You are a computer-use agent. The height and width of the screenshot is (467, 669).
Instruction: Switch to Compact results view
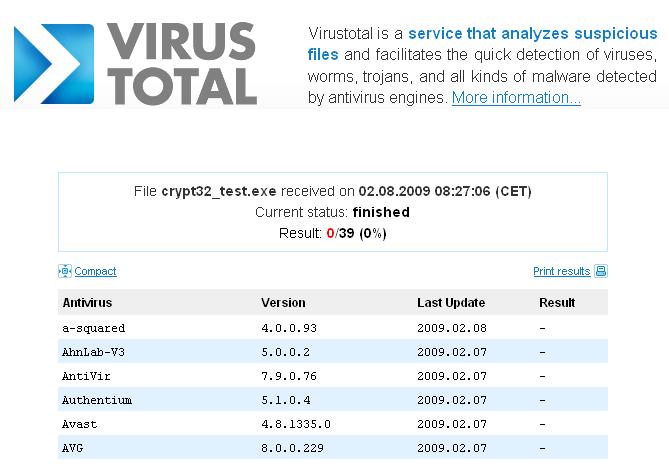click(95, 271)
